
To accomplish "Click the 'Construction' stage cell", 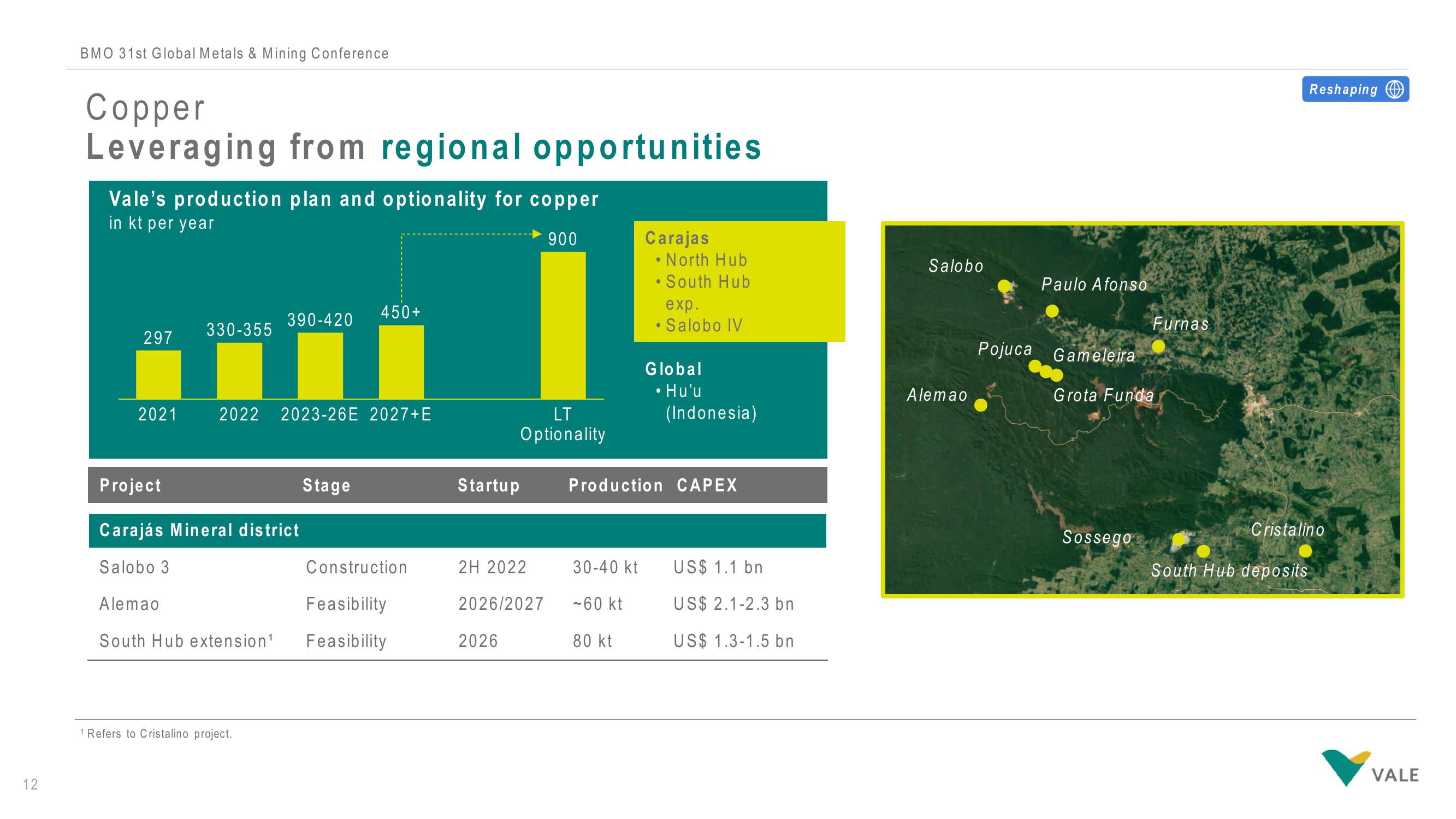I will coord(357,567).
